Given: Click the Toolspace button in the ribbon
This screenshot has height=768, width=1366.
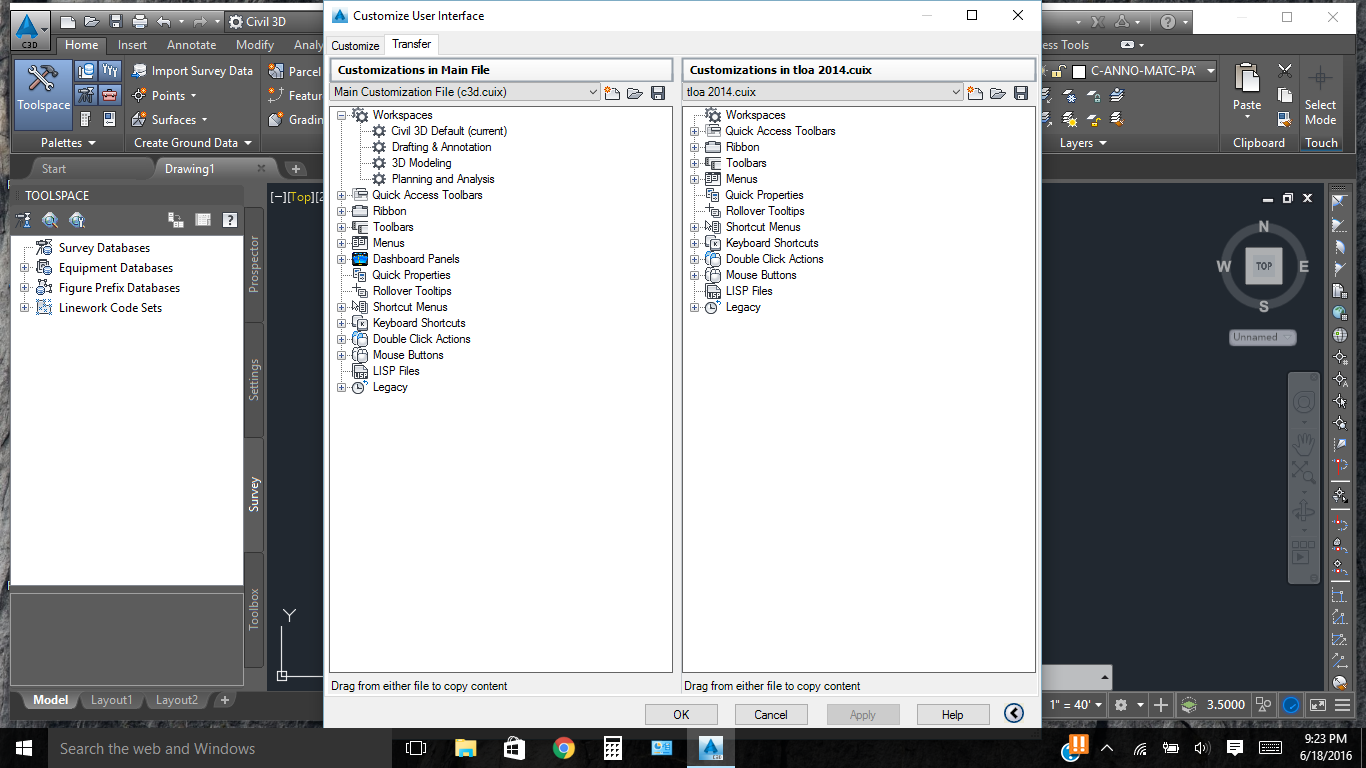Looking at the screenshot, I should coord(43,95).
